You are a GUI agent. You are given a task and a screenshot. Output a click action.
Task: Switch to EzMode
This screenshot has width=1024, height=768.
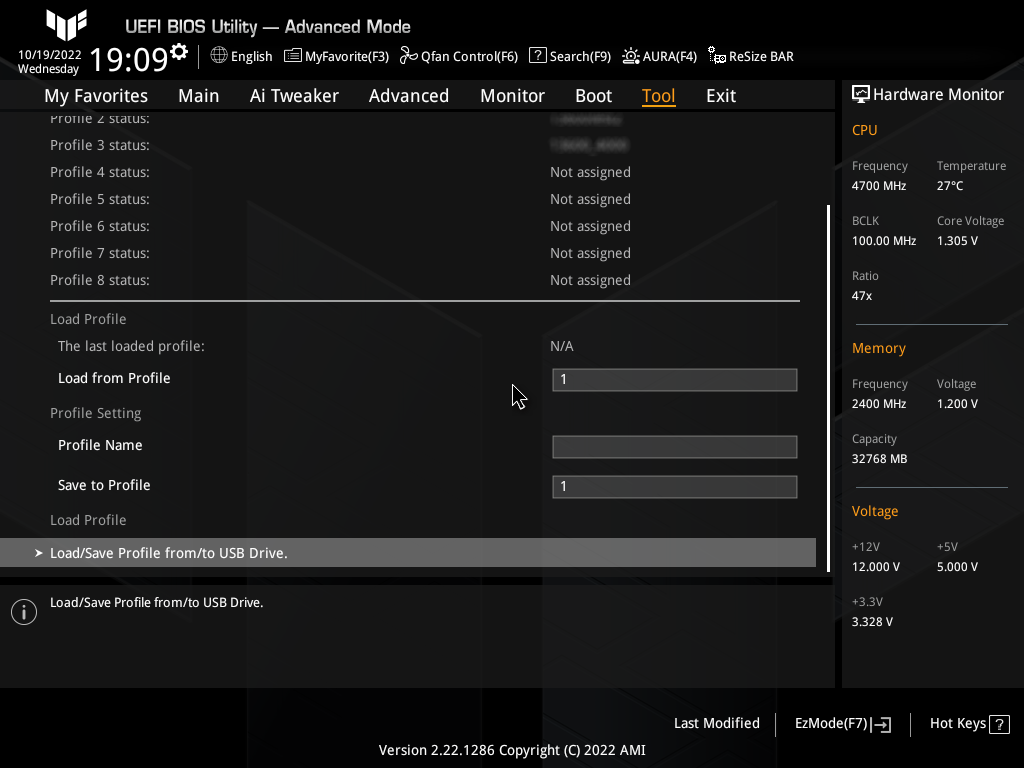tap(841, 723)
